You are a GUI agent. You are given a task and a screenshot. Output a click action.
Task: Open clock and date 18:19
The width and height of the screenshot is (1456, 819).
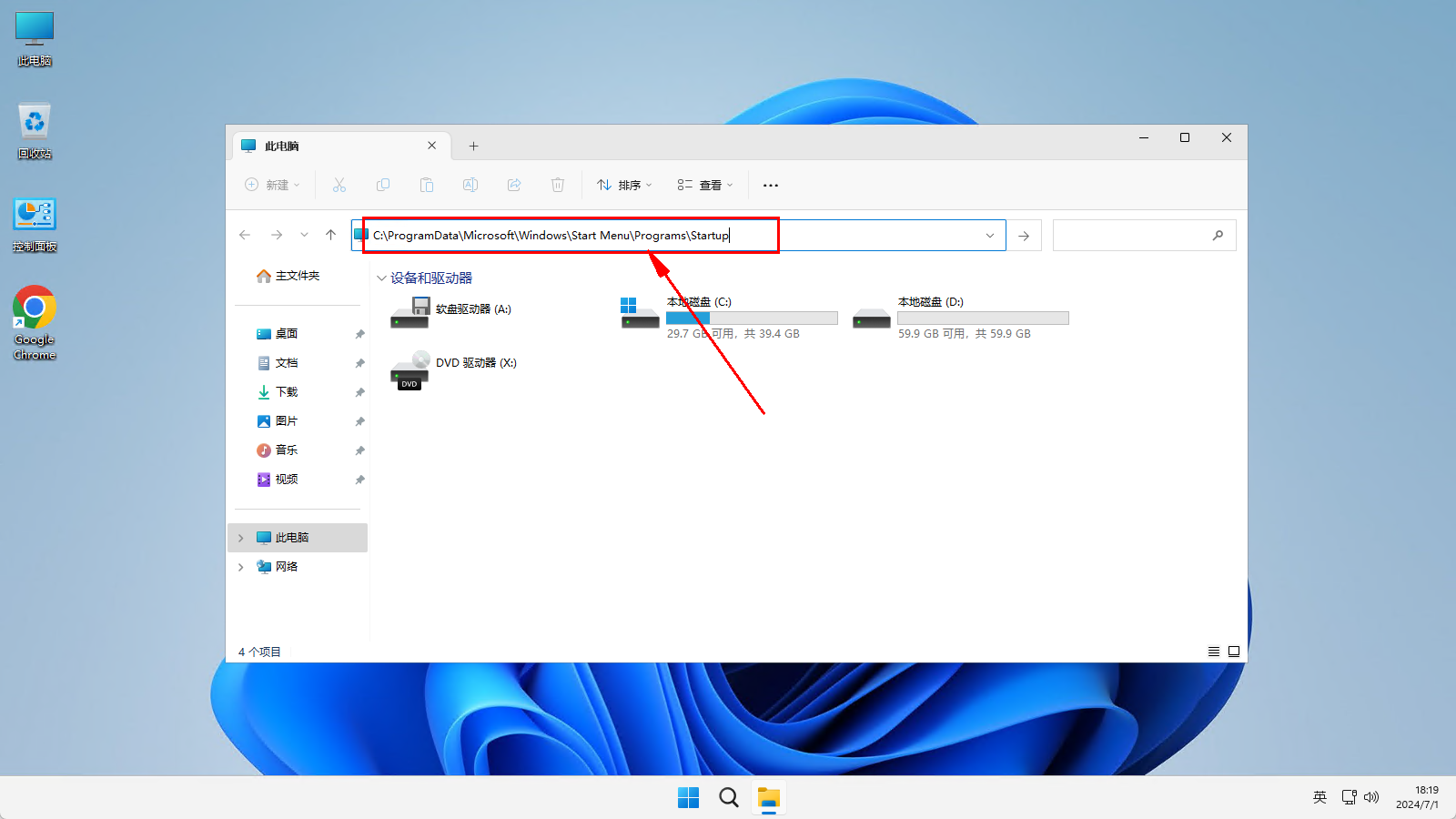pos(1418,797)
